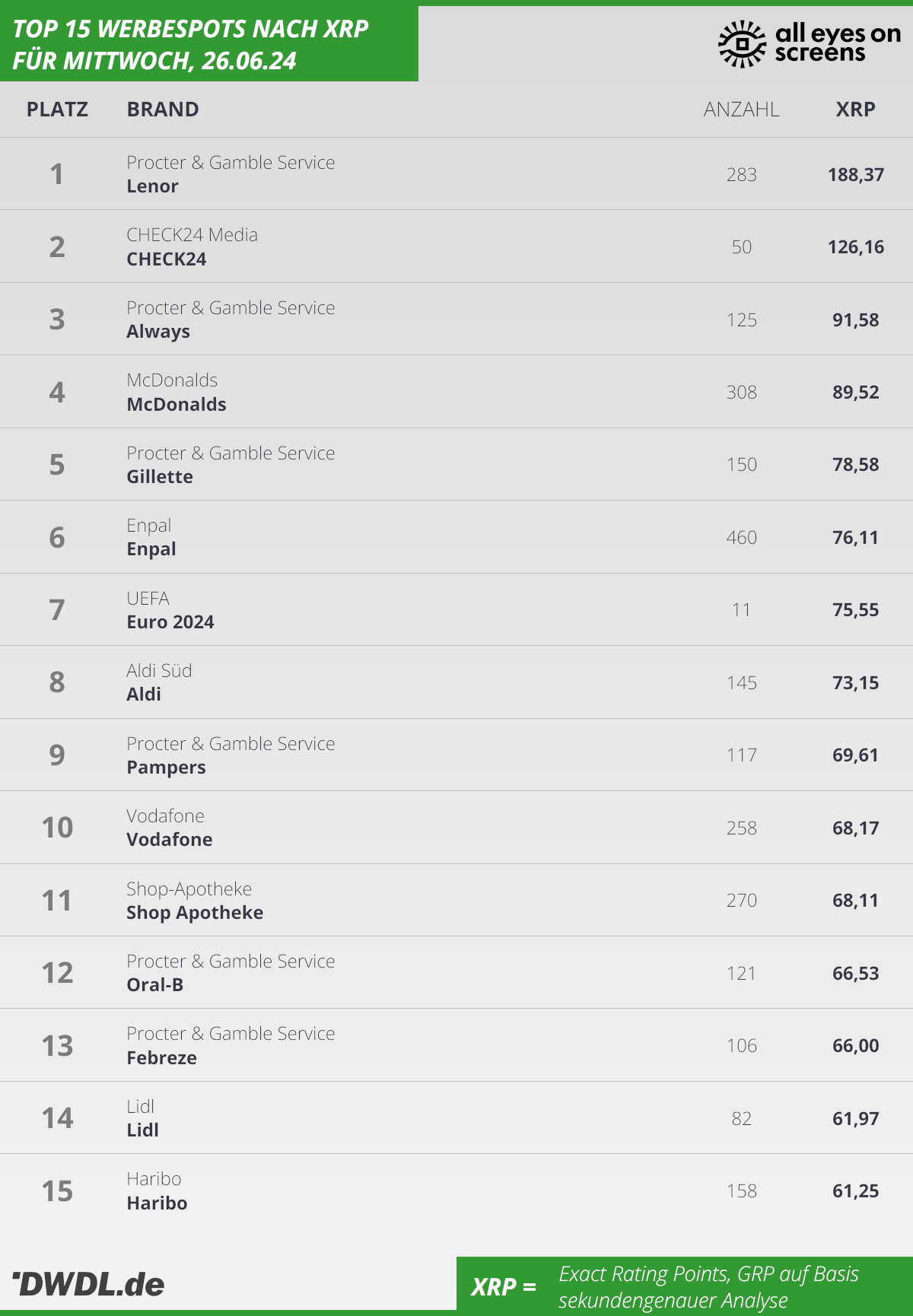Screen dimensions: 913x1316
Task: Click the ANZAHL column header
Action: tap(741, 110)
